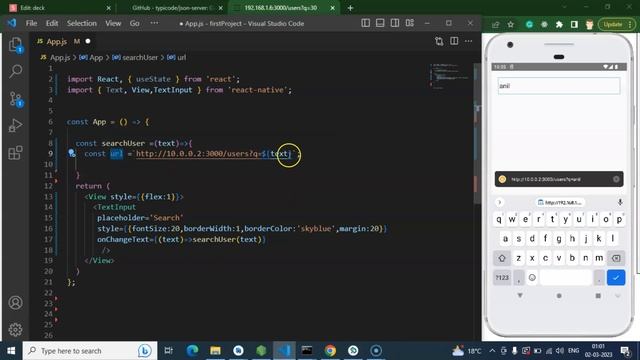This screenshot has height=360, width=640.
Task: Click the Chrome Update button
Action: coord(617,24)
